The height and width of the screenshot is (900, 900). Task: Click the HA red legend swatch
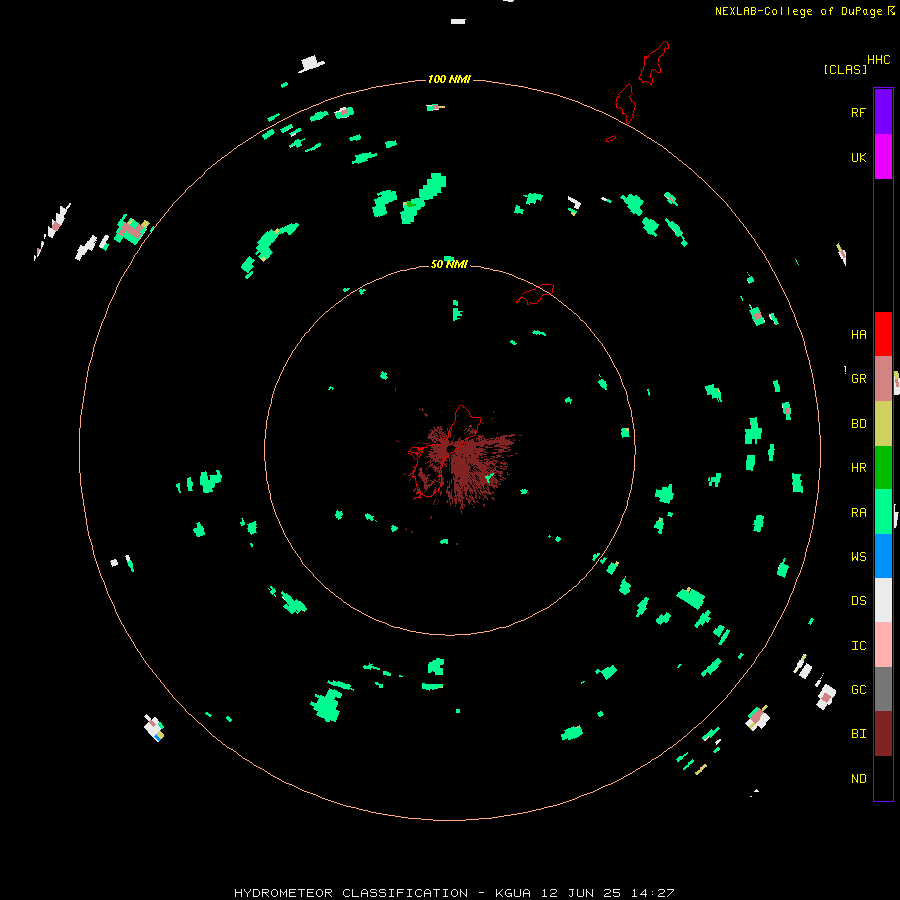click(883, 334)
